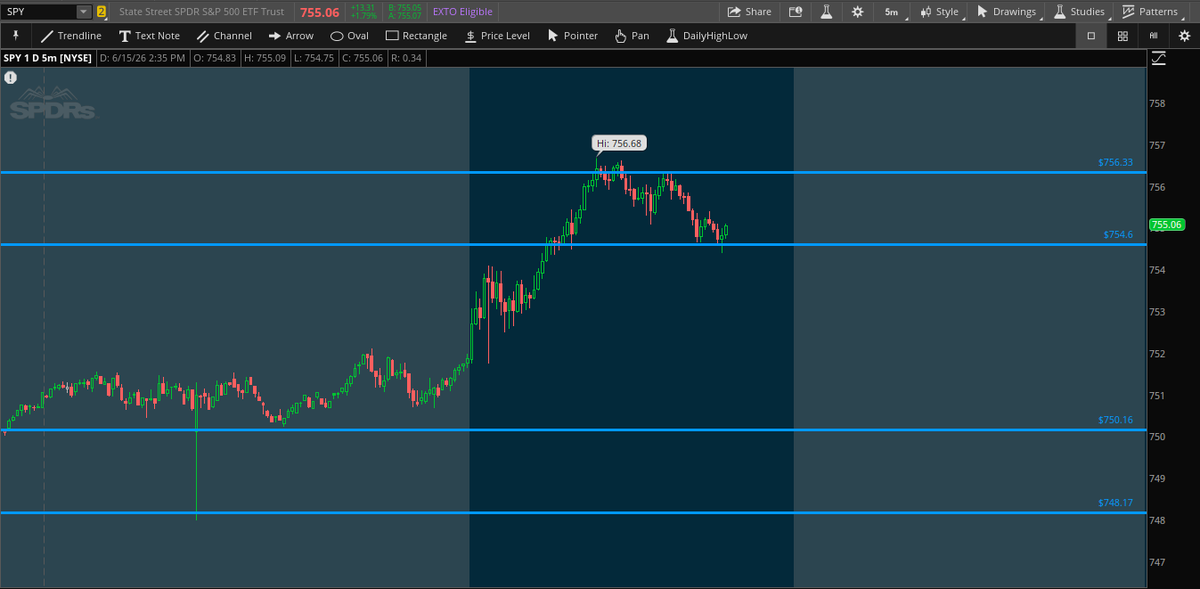The height and width of the screenshot is (589, 1200).
Task: Click the H: 755.09 high value
Action: pyautogui.click(x=263, y=58)
